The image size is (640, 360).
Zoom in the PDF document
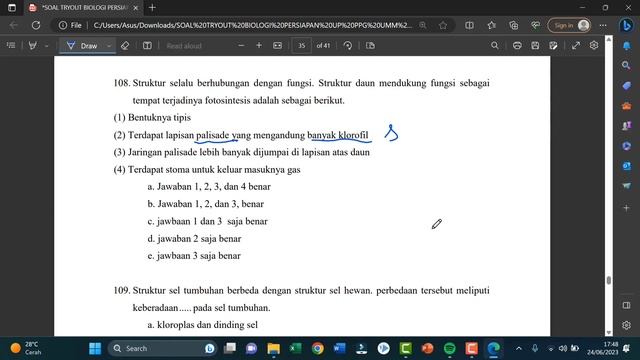click(259, 45)
